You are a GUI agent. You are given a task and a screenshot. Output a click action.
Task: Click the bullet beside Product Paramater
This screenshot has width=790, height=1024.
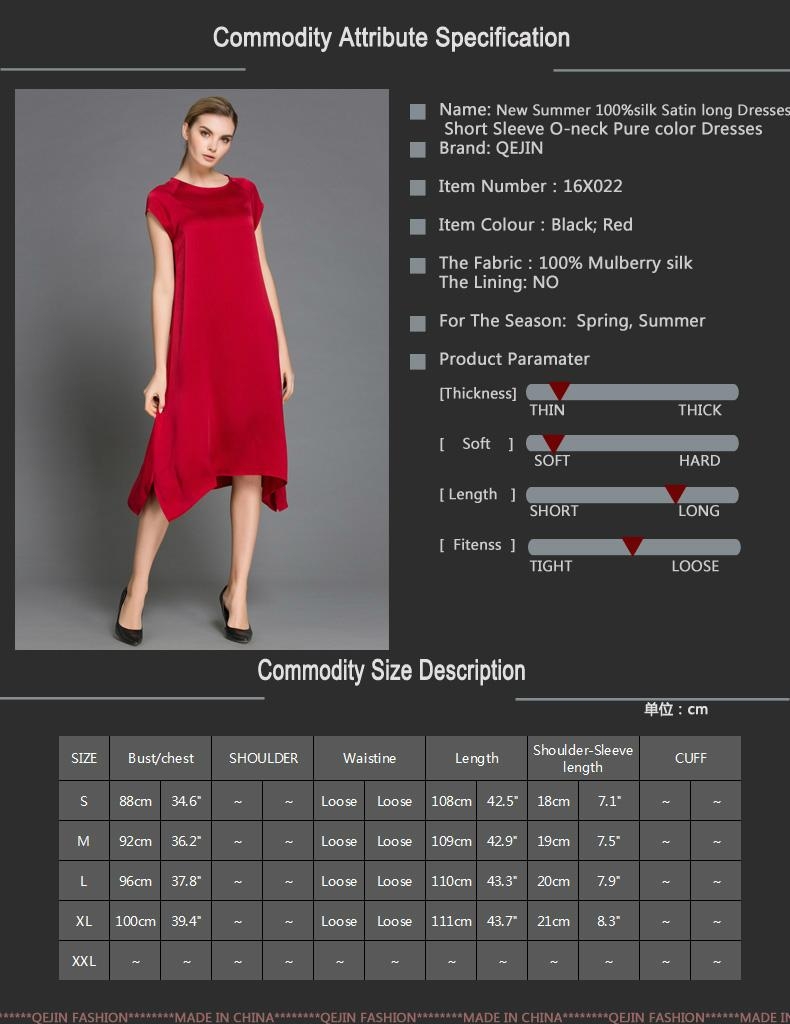point(418,361)
